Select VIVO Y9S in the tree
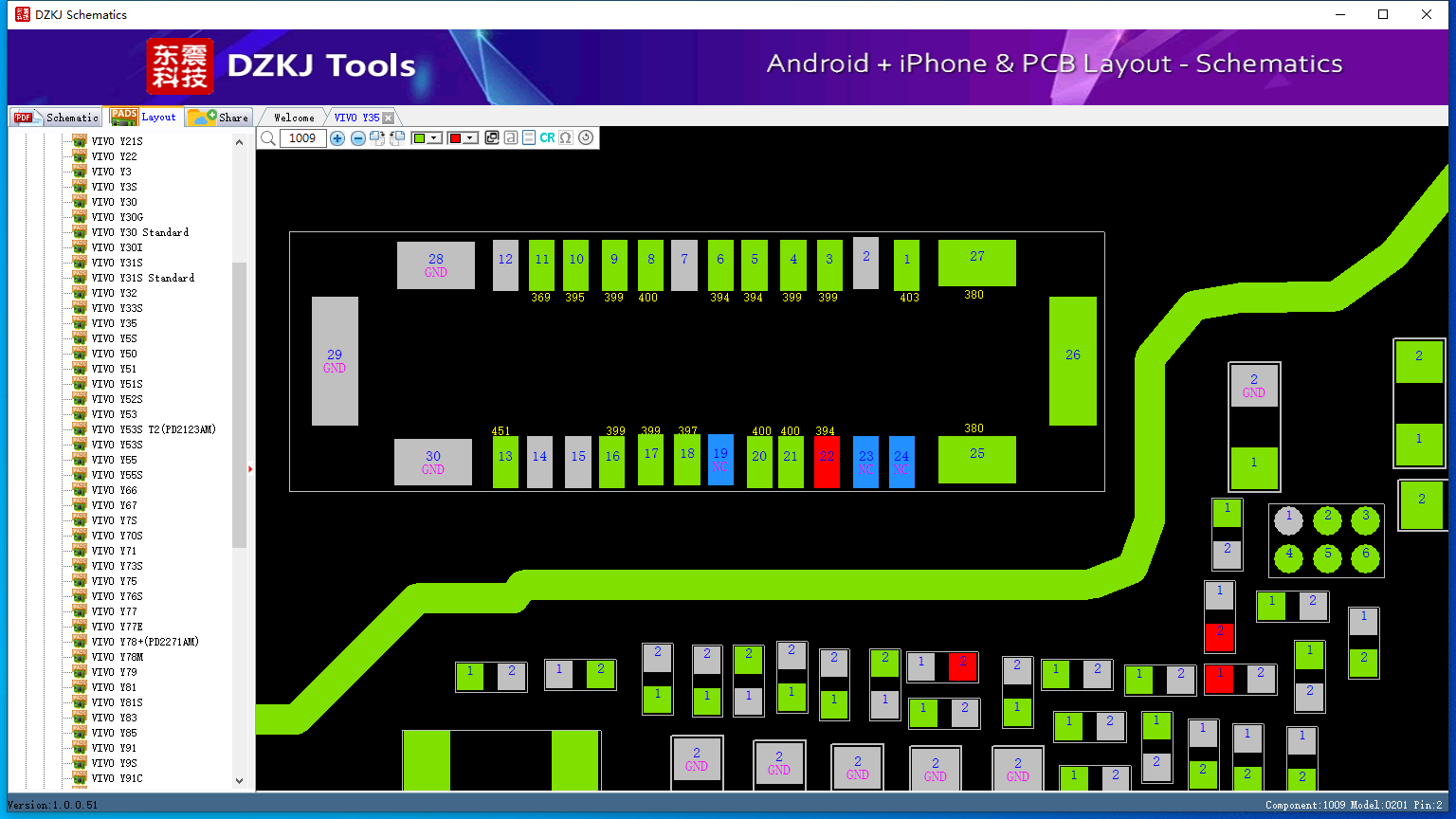1456x819 pixels. tap(115, 763)
